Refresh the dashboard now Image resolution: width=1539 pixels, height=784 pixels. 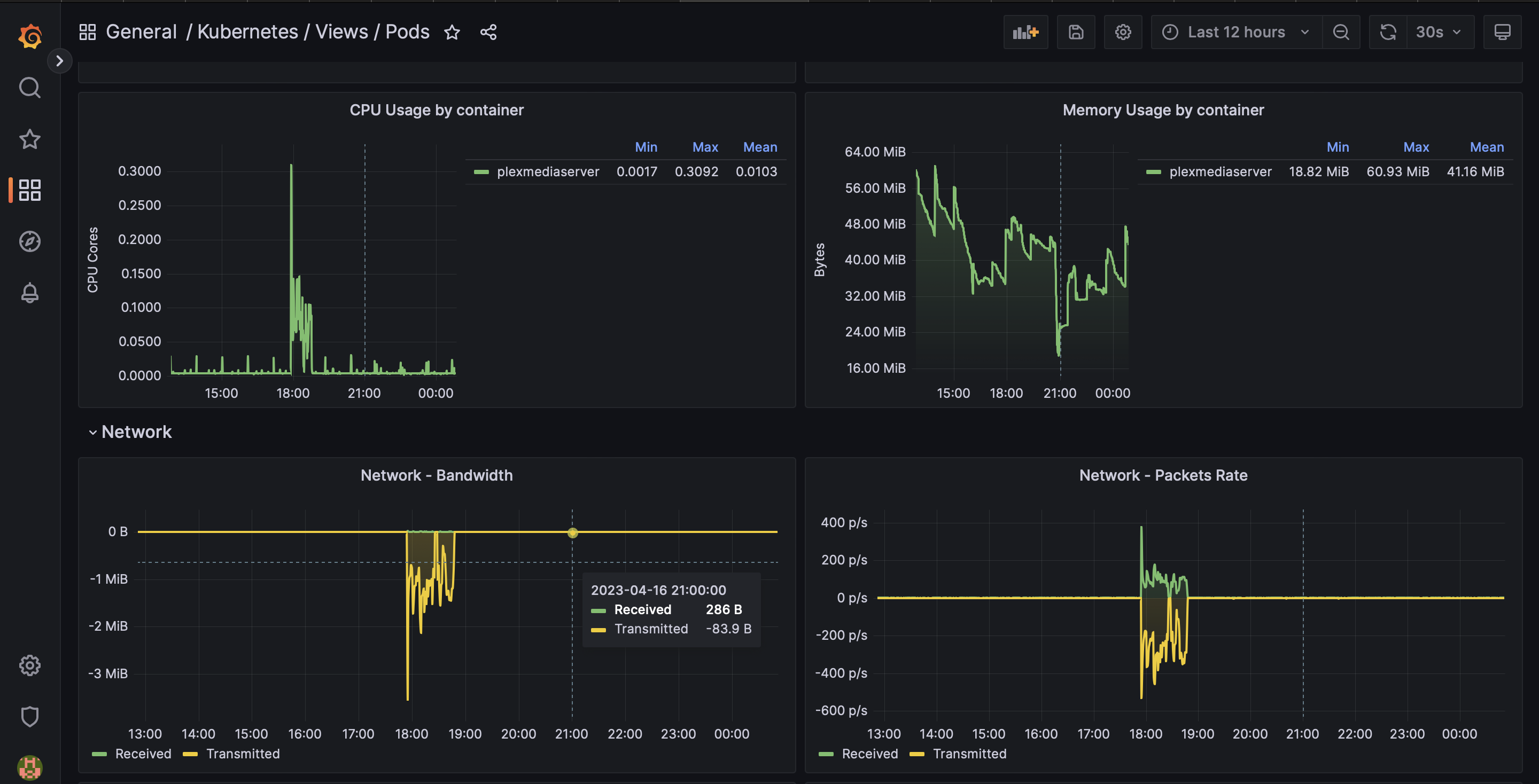1388,32
